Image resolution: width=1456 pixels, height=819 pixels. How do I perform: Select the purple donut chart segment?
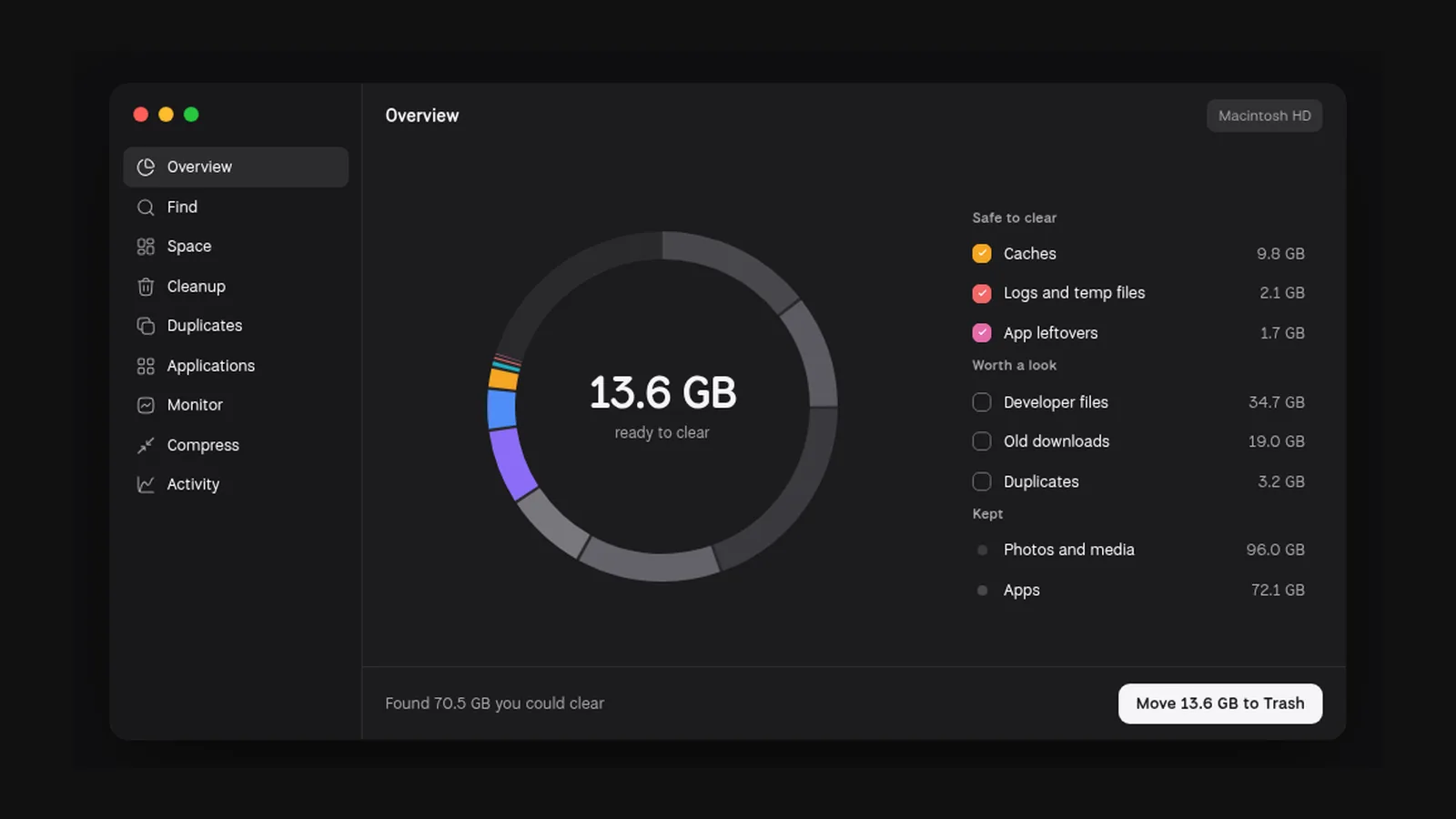click(512, 463)
